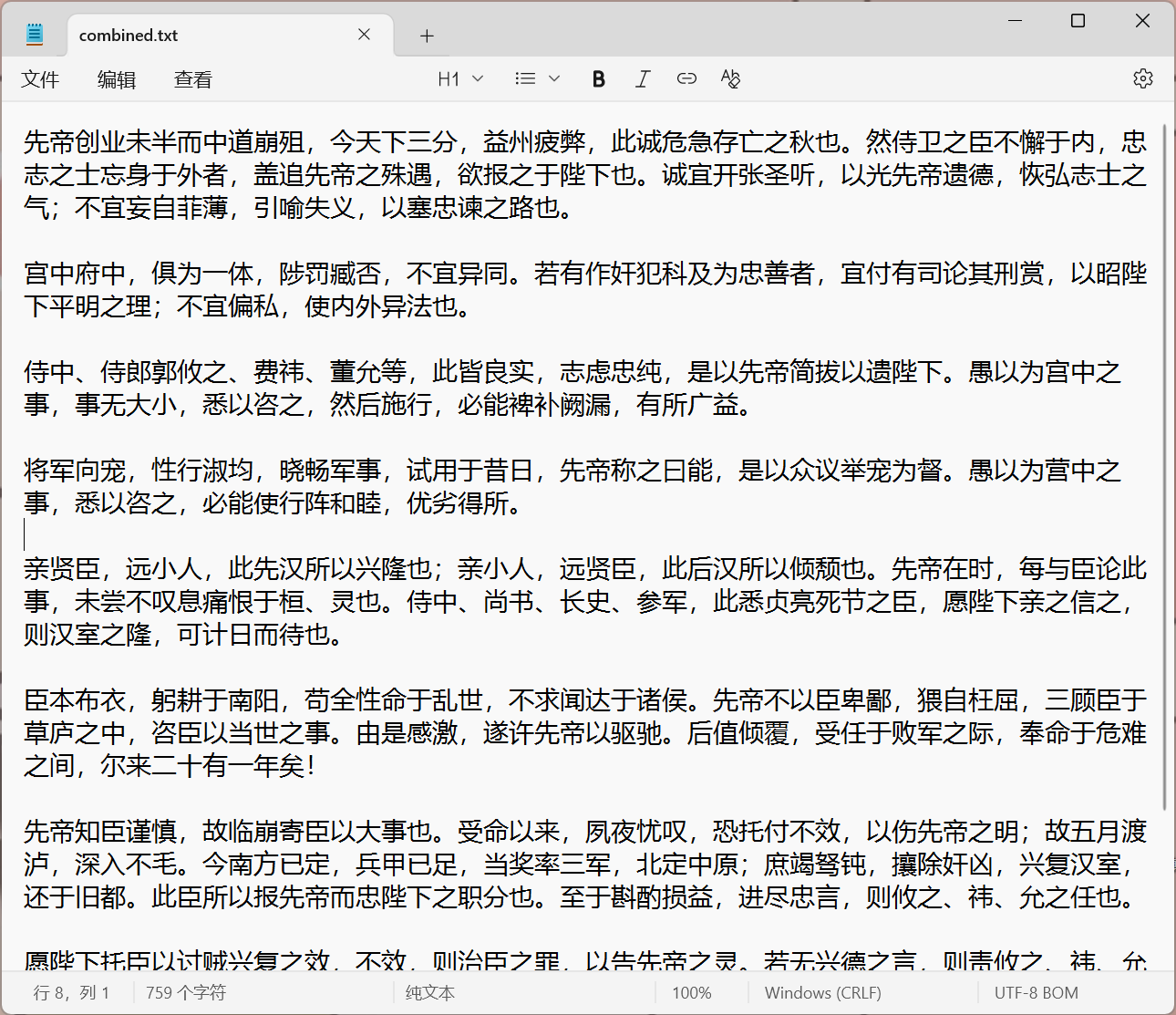Clear text formatting with the eraser icon
Image resolution: width=1176 pixels, height=1015 pixels.
730,78
